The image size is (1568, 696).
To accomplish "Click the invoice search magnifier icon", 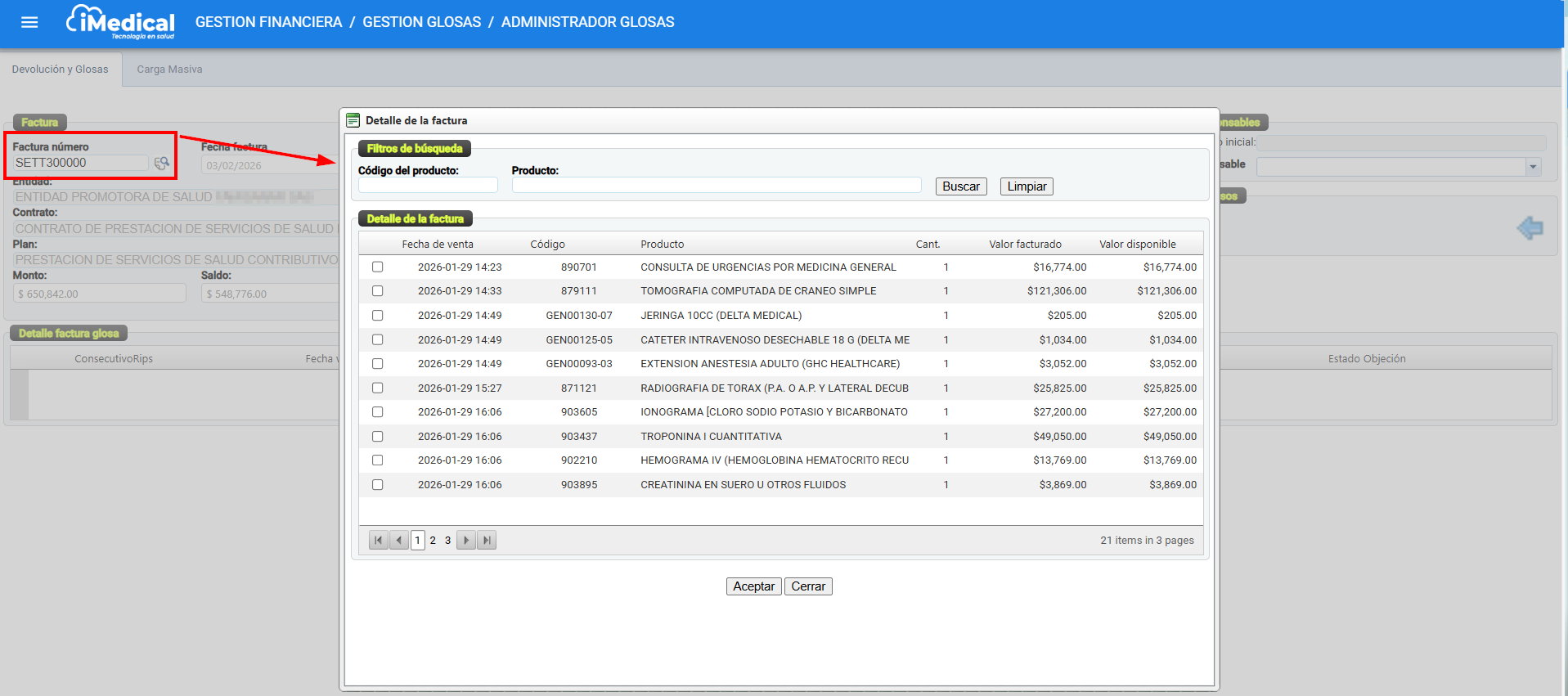I will click(162, 164).
